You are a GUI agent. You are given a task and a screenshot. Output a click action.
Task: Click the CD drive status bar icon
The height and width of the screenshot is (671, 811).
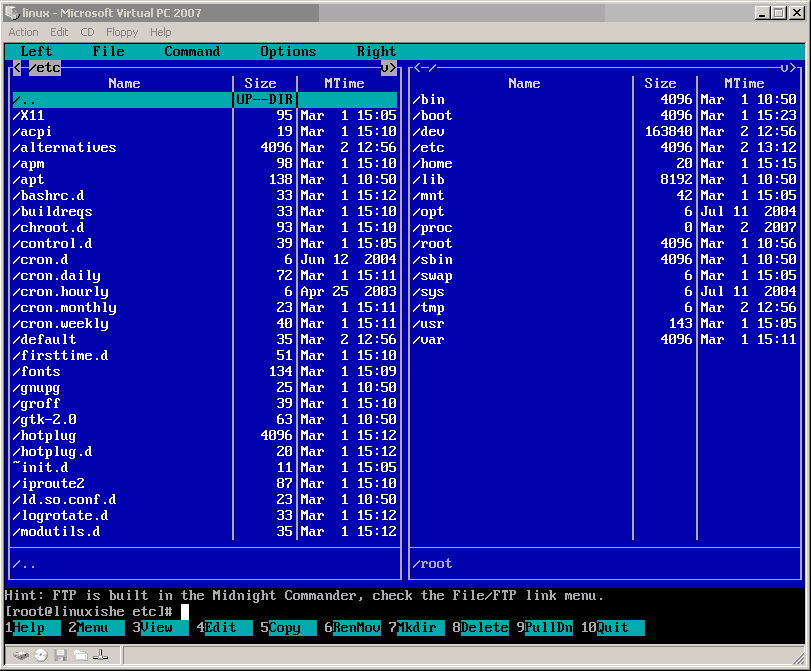(41, 655)
